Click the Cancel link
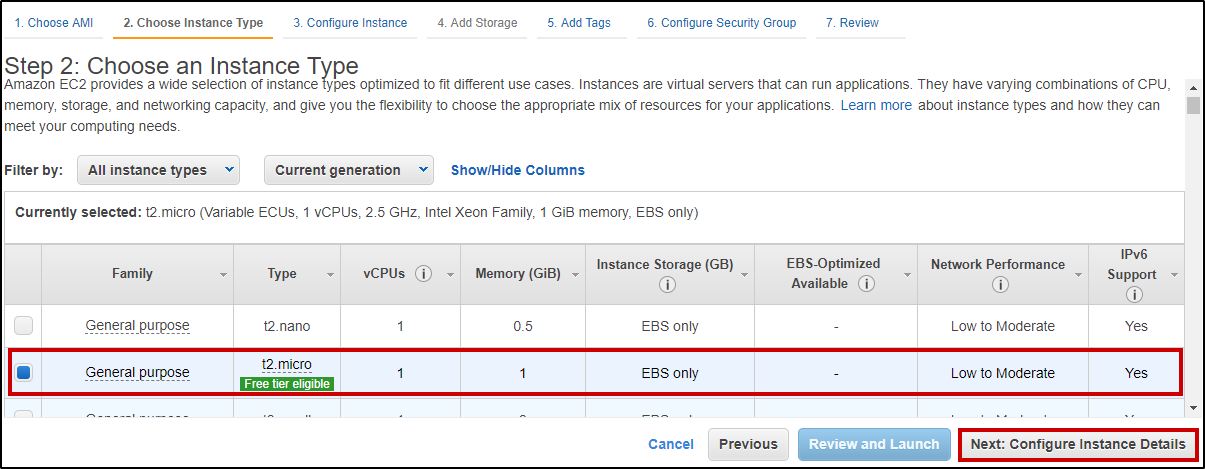1205x469 pixels. click(x=671, y=444)
